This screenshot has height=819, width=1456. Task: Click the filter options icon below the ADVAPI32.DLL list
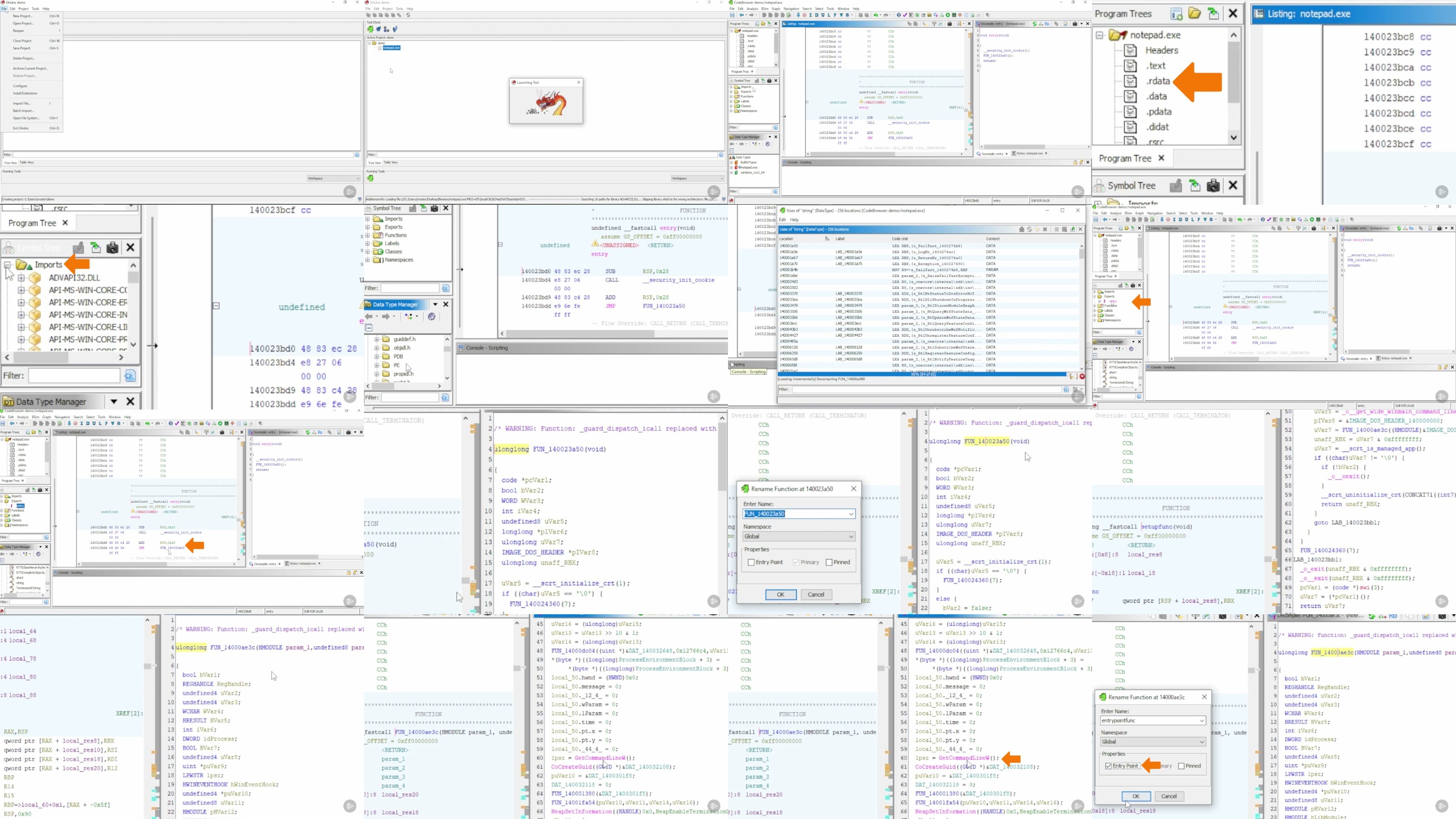130,376
